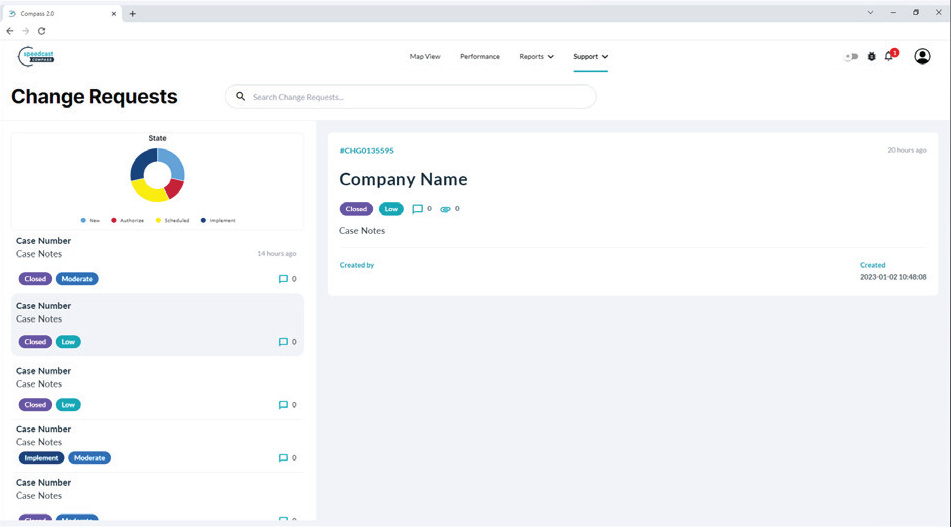Click the light blue New donut segment
Screen dimensions: 951x527
click(172, 163)
